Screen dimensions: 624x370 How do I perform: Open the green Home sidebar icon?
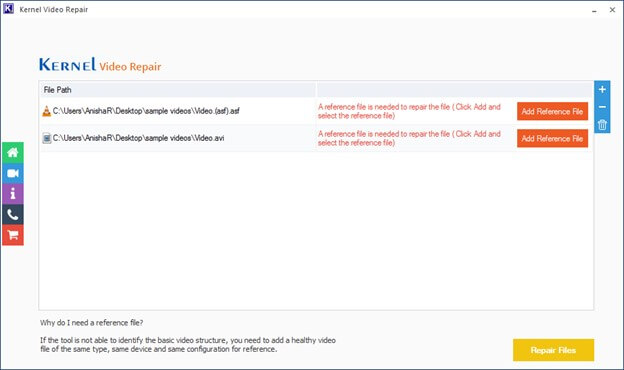pos(13,152)
